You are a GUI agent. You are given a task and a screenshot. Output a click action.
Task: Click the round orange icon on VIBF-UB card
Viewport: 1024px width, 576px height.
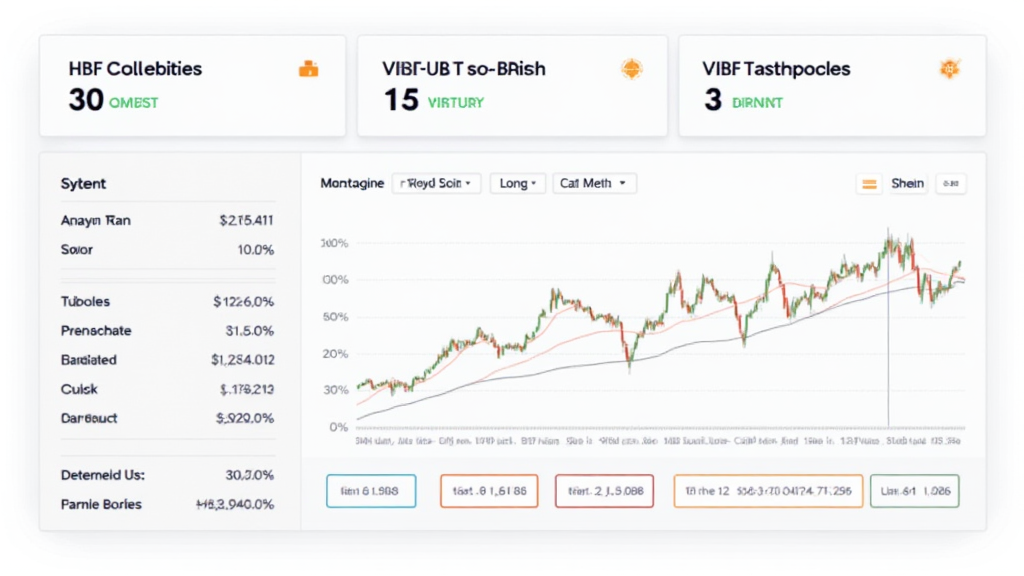point(630,69)
